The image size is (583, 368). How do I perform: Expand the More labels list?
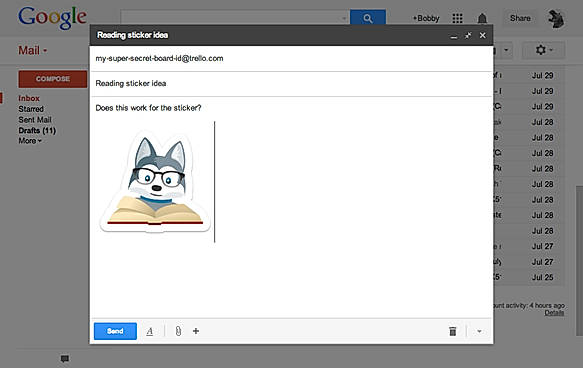point(30,141)
